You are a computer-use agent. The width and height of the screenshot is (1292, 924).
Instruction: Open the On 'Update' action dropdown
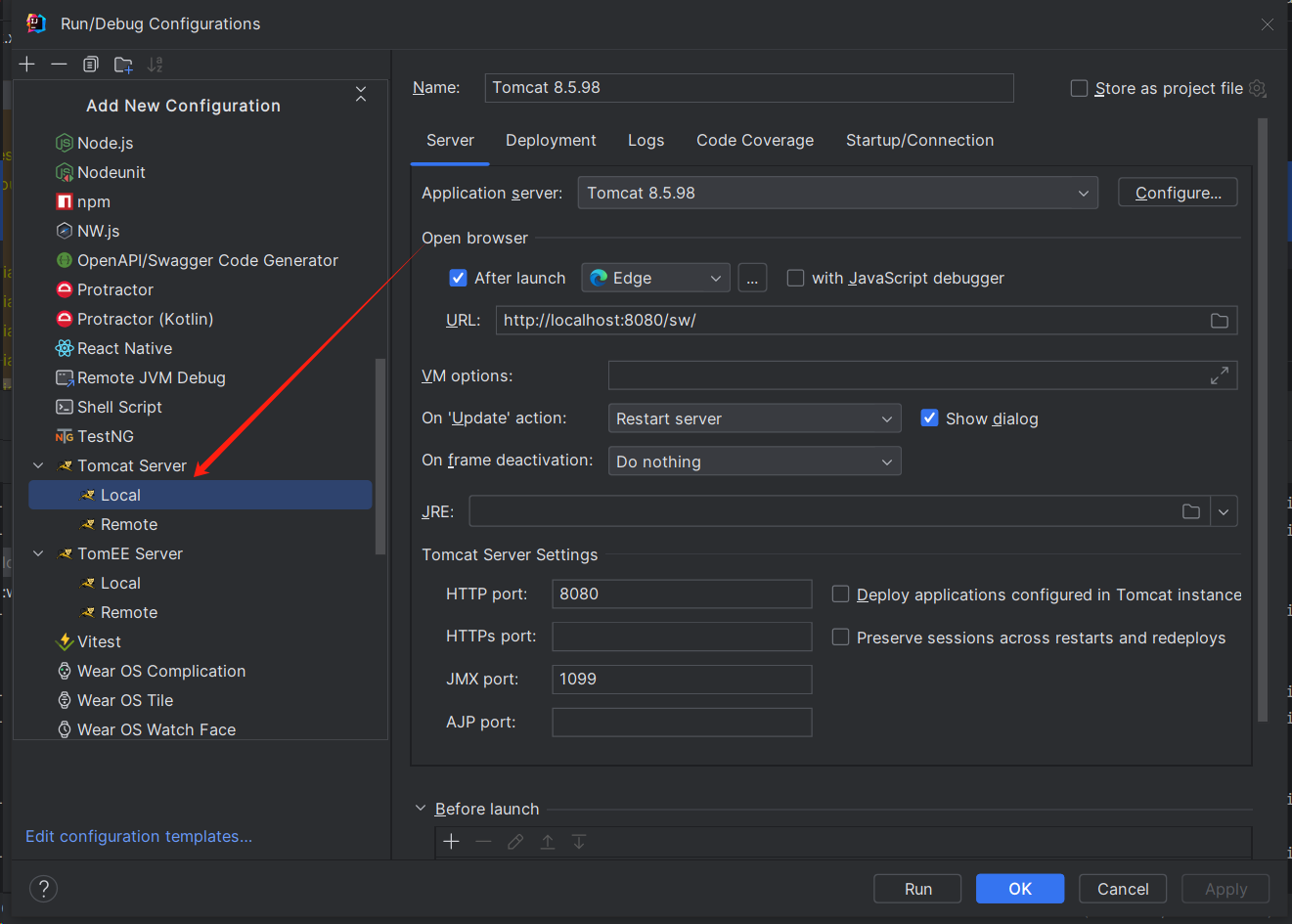[755, 418]
